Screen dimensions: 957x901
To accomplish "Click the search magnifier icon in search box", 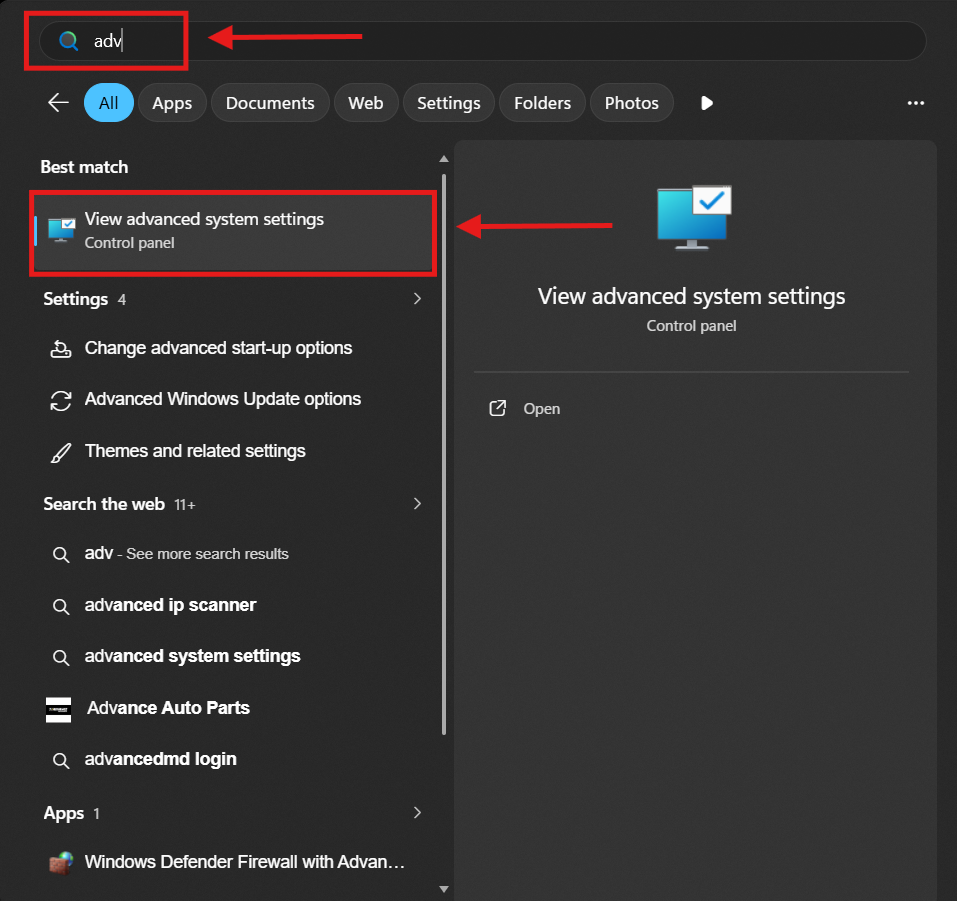I will point(68,41).
